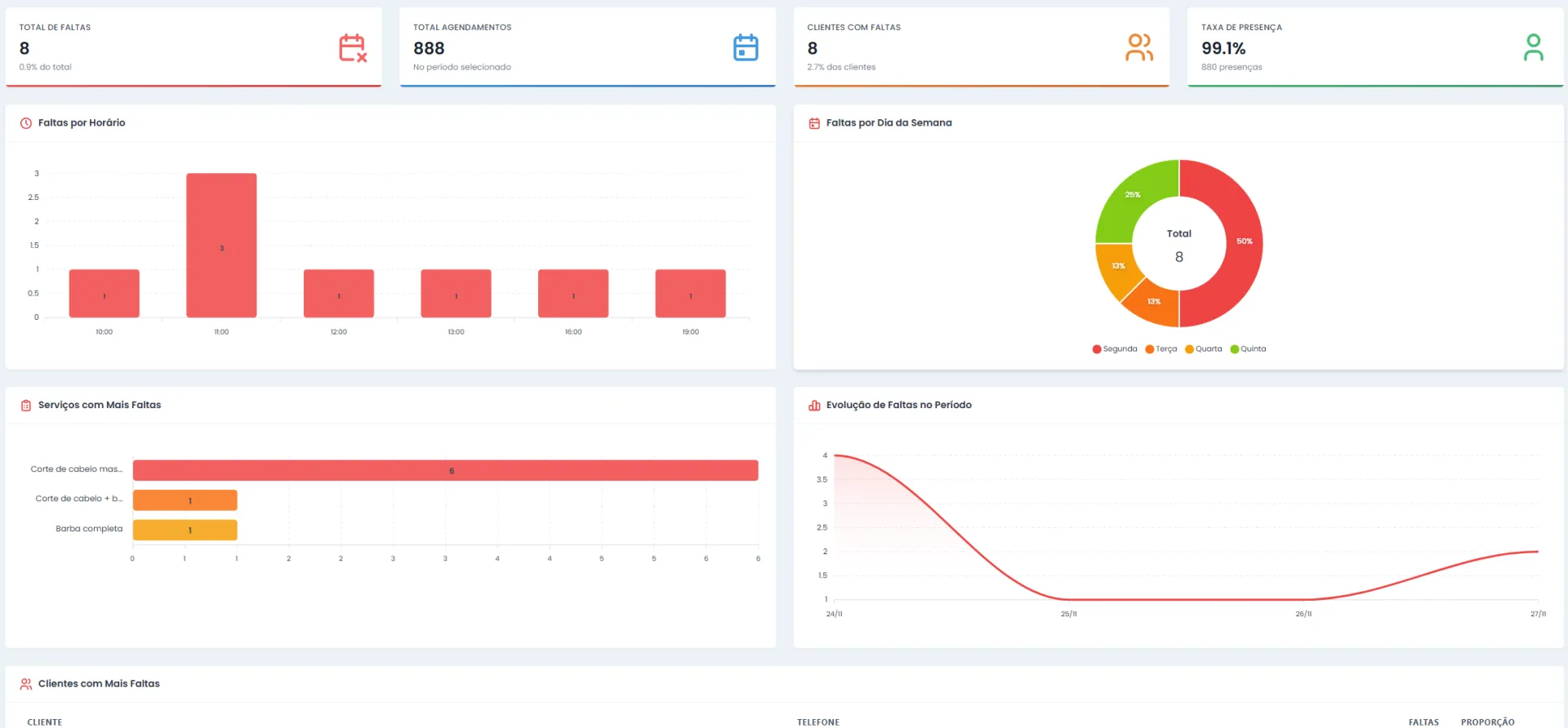Click the clock icon beside Faltas por Horário
The width and height of the screenshot is (1568, 728).
coord(26,123)
